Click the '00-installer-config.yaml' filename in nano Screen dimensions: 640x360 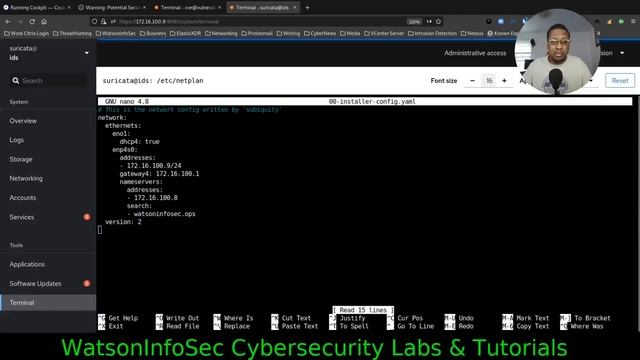point(372,102)
